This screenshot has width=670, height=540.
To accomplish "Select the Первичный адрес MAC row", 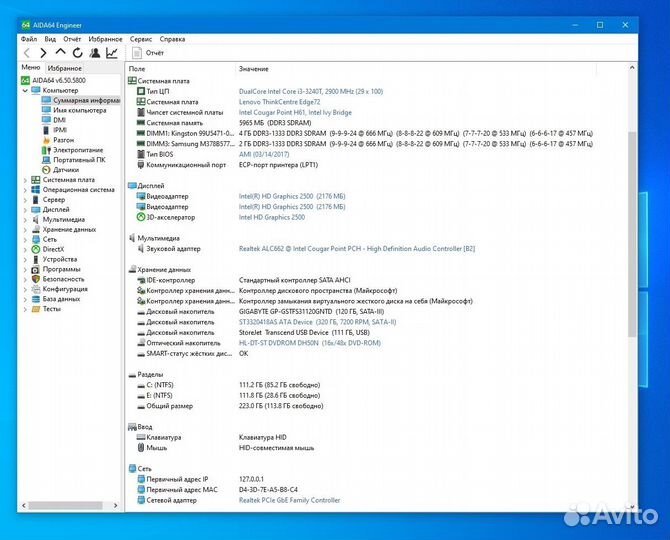I will coord(217,490).
